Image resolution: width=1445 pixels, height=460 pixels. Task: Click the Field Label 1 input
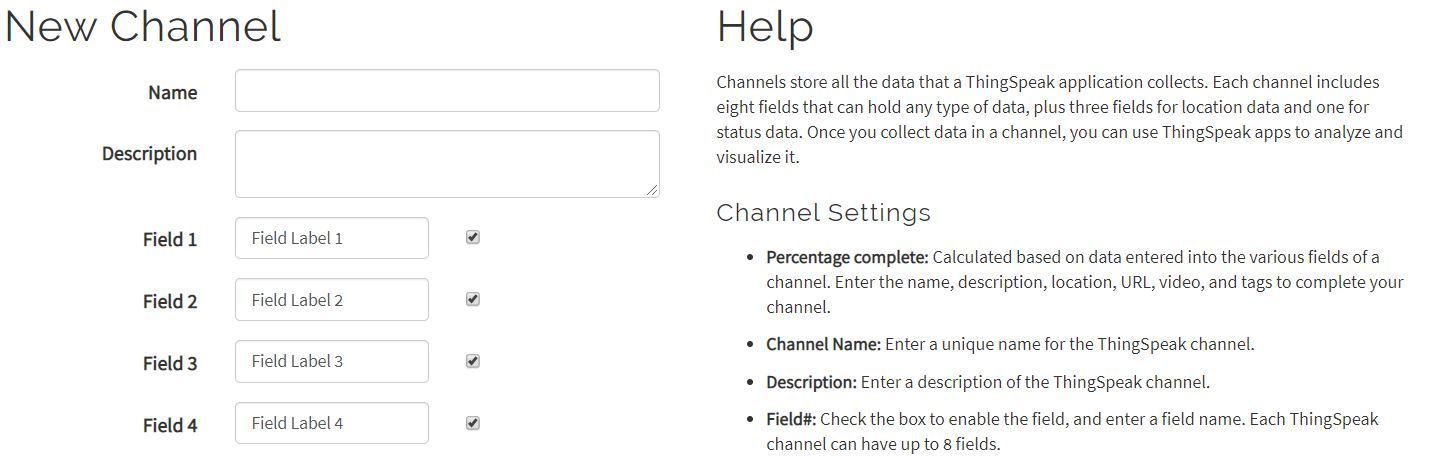pyautogui.click(x=332, y=238)
